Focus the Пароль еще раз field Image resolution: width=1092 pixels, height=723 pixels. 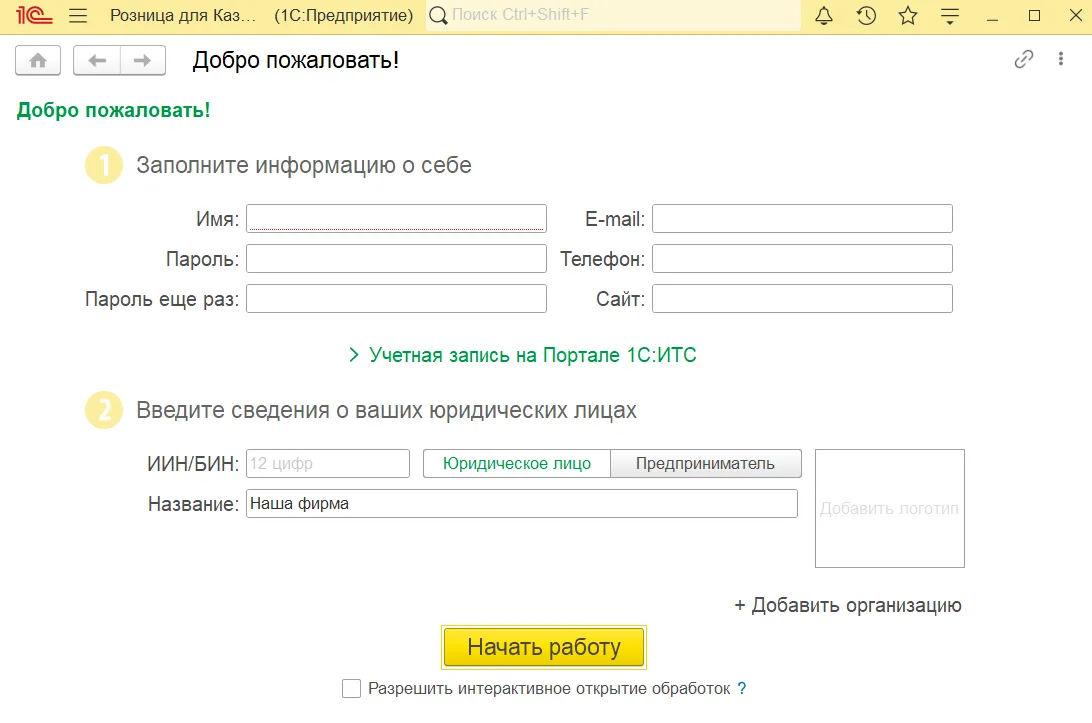point(396,298)
